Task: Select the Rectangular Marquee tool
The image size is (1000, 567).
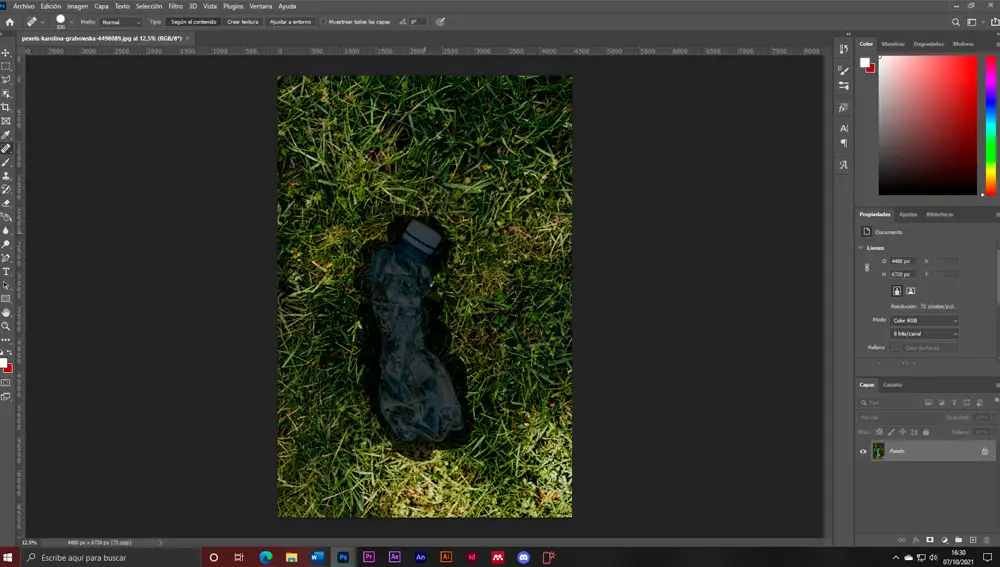Action: pos(6,66)
